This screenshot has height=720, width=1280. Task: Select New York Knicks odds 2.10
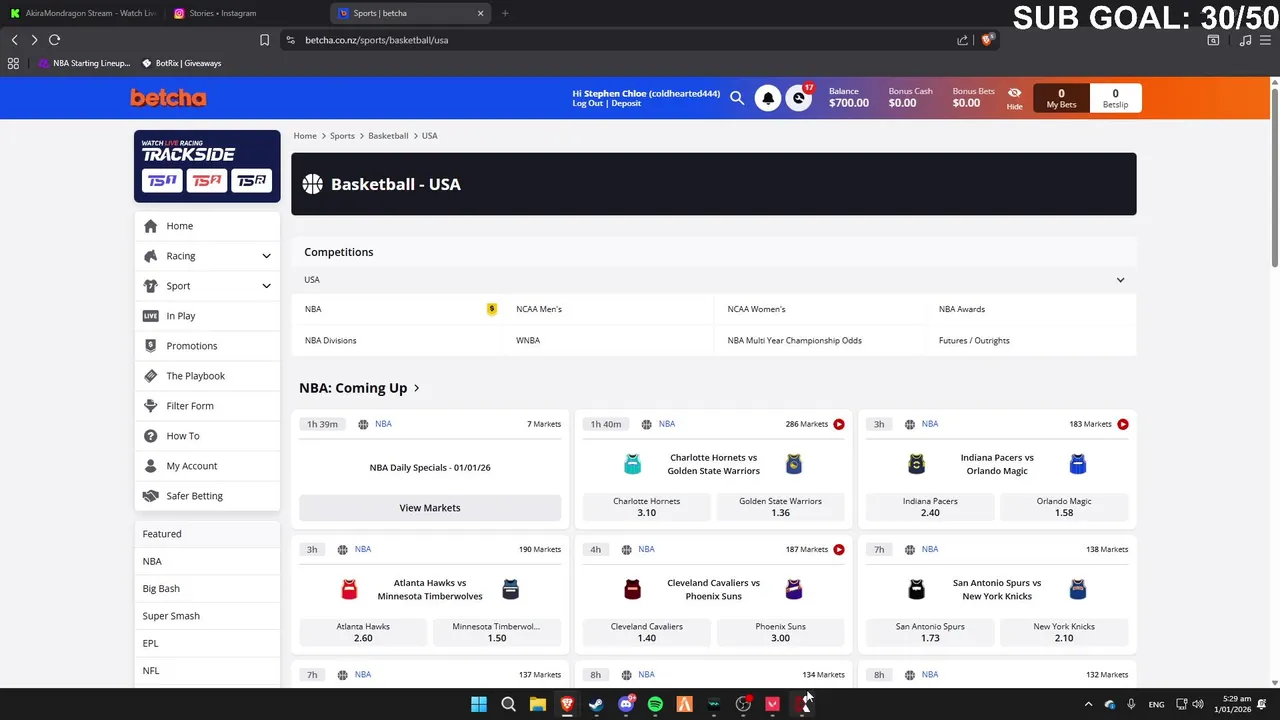pyautogui.click(x=1064, y=632)
